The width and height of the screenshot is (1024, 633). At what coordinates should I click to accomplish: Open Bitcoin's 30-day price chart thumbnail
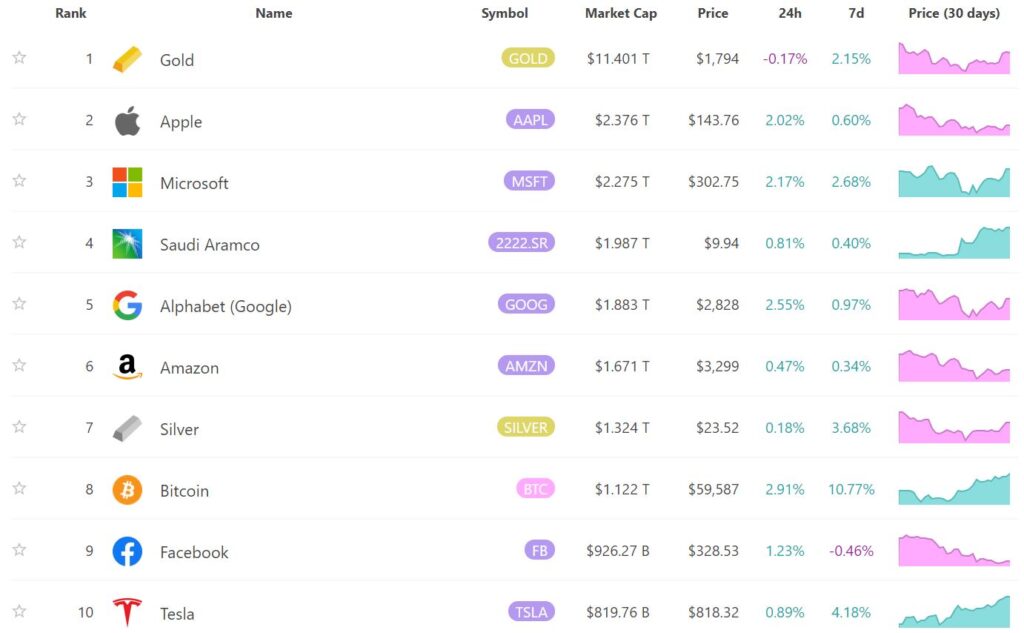point(954,489)
